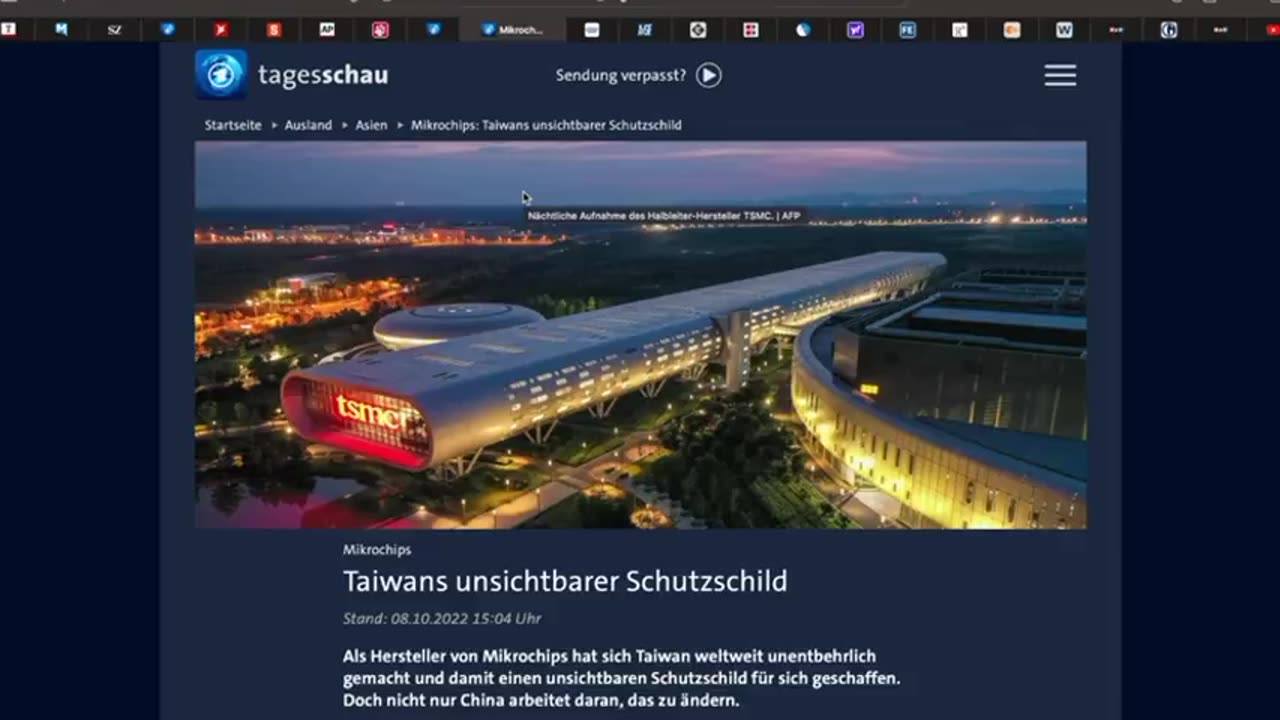Screen dimensions: 1280x720
Task: Switch to the blue FE browser tab
Action: click(907, 30)
